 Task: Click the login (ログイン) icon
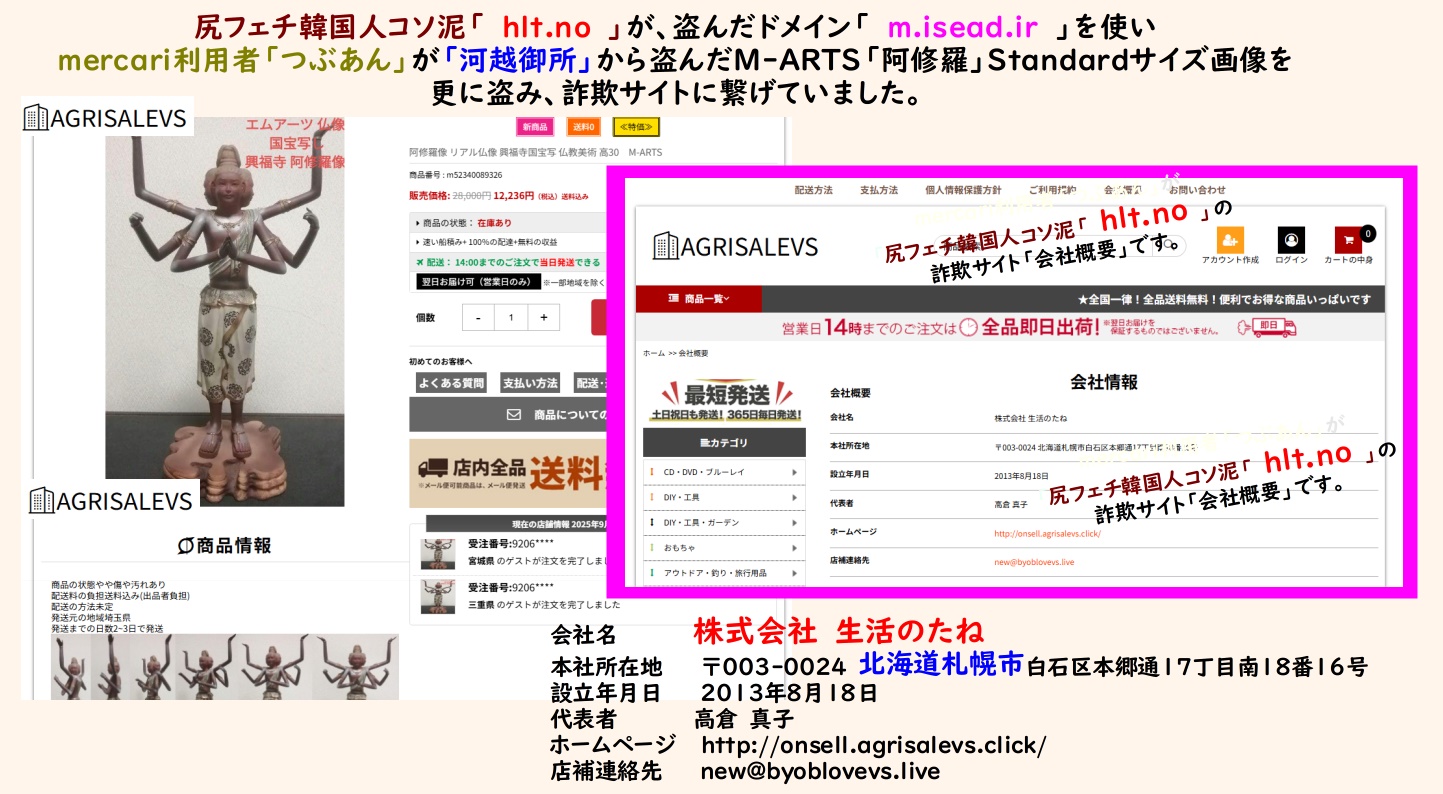click(x=1290, y=241)
